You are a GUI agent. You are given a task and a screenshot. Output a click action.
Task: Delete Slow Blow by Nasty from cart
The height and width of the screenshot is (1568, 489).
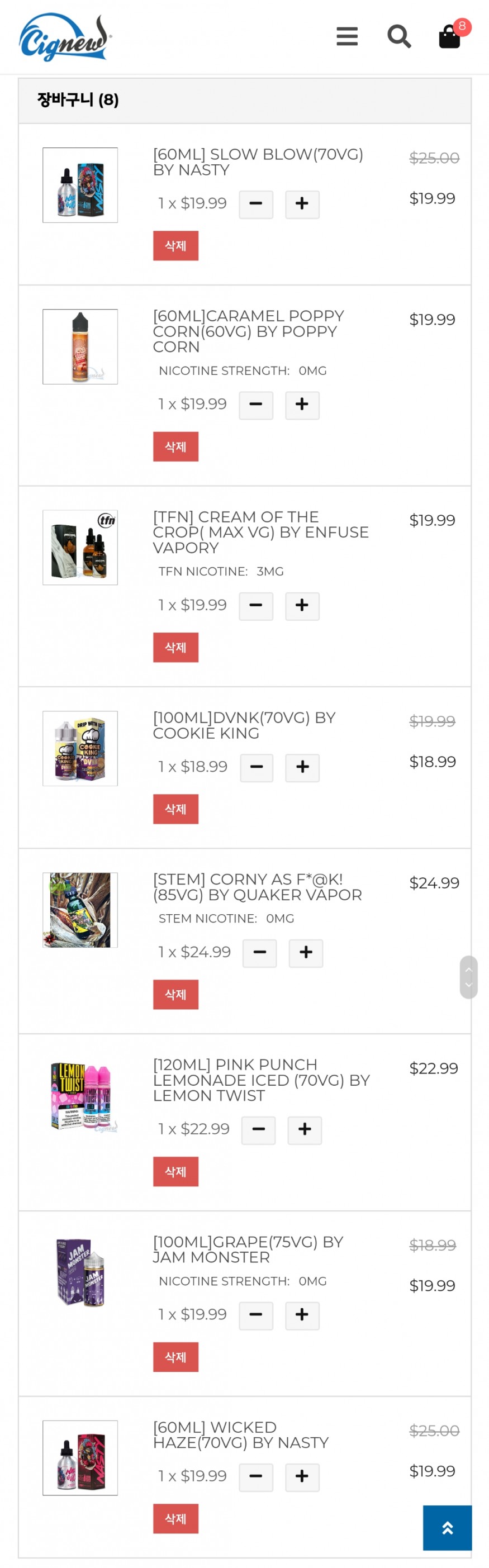tap(175, 246)
